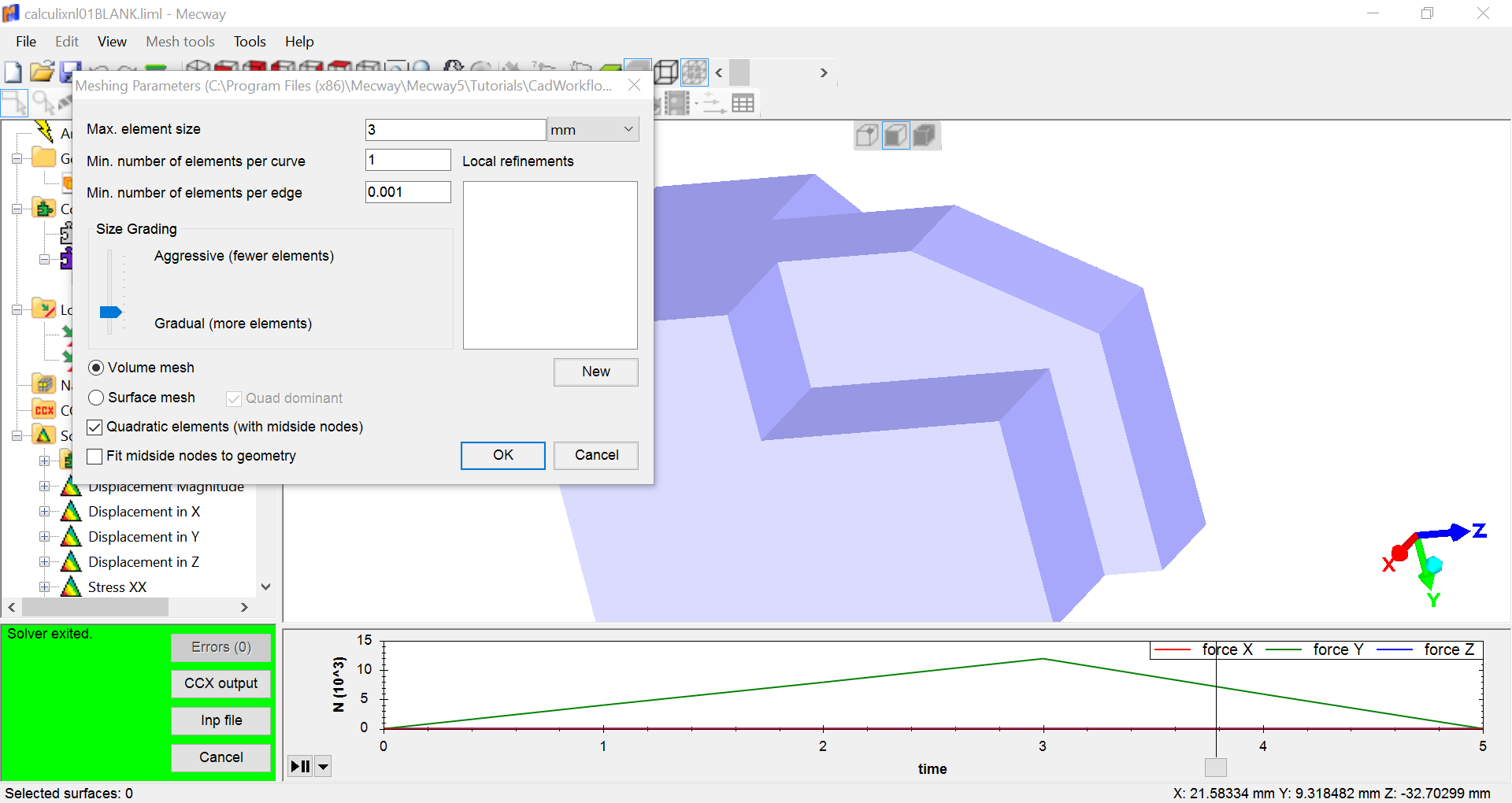Open the mm units dropdown
Screen dimensions: 1512x803
593,130
